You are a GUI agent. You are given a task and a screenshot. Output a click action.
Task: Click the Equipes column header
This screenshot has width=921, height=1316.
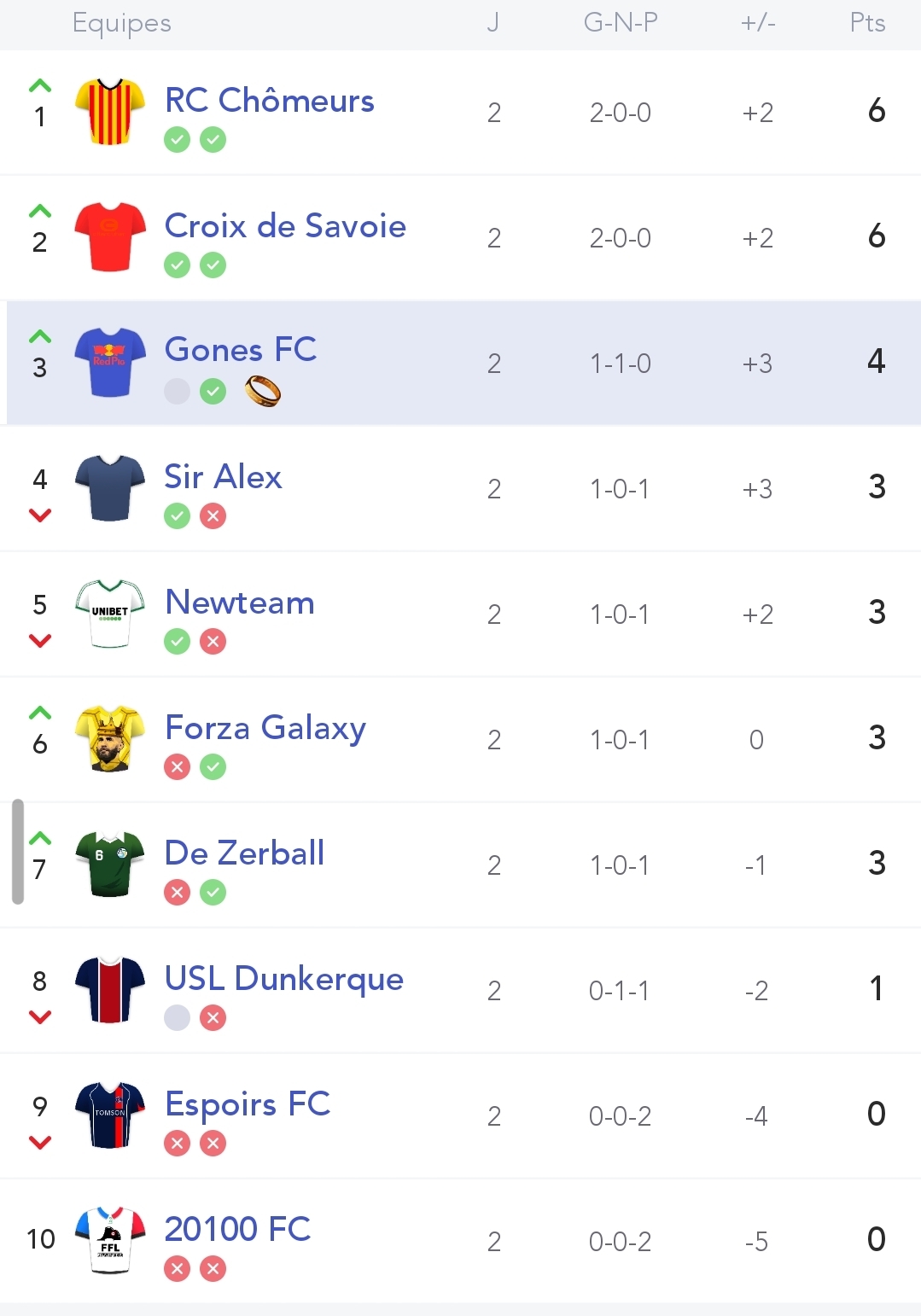point(122,23)
